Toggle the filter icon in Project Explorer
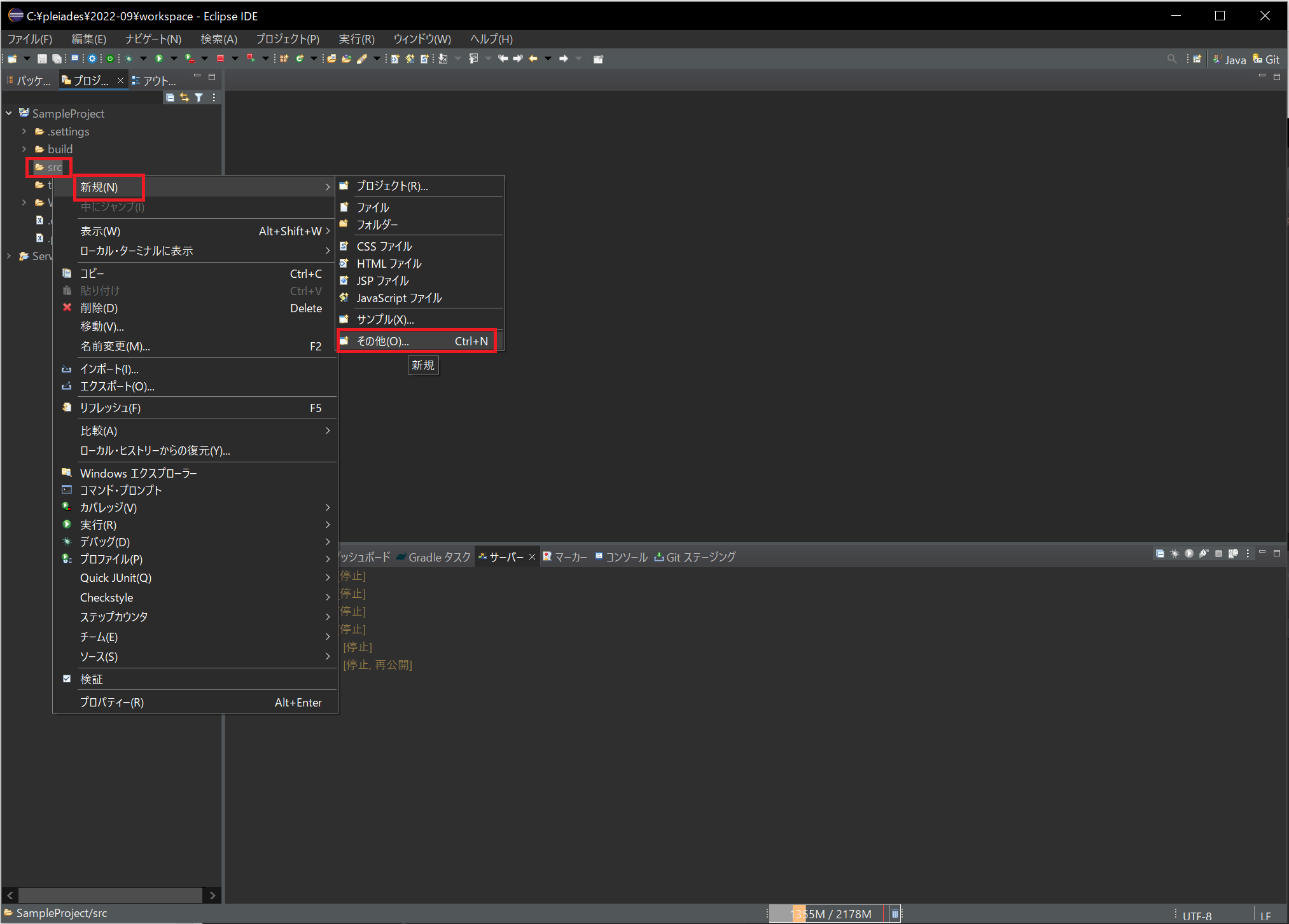 (199, 97)
